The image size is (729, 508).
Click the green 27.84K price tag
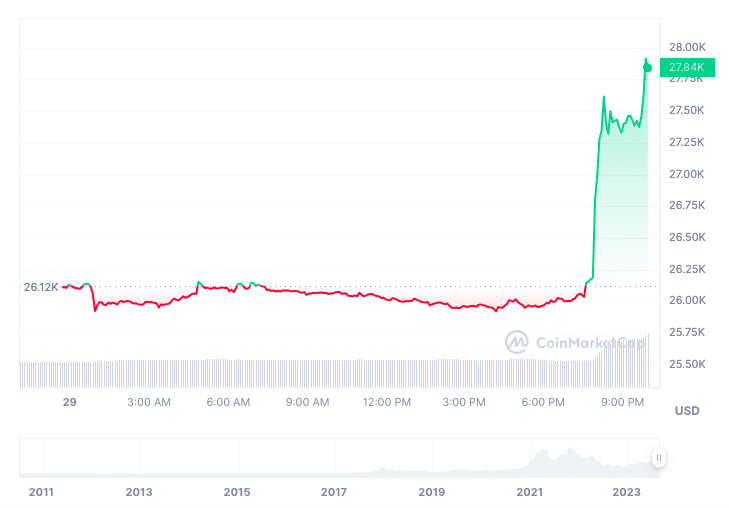click(x=687, y=67)
